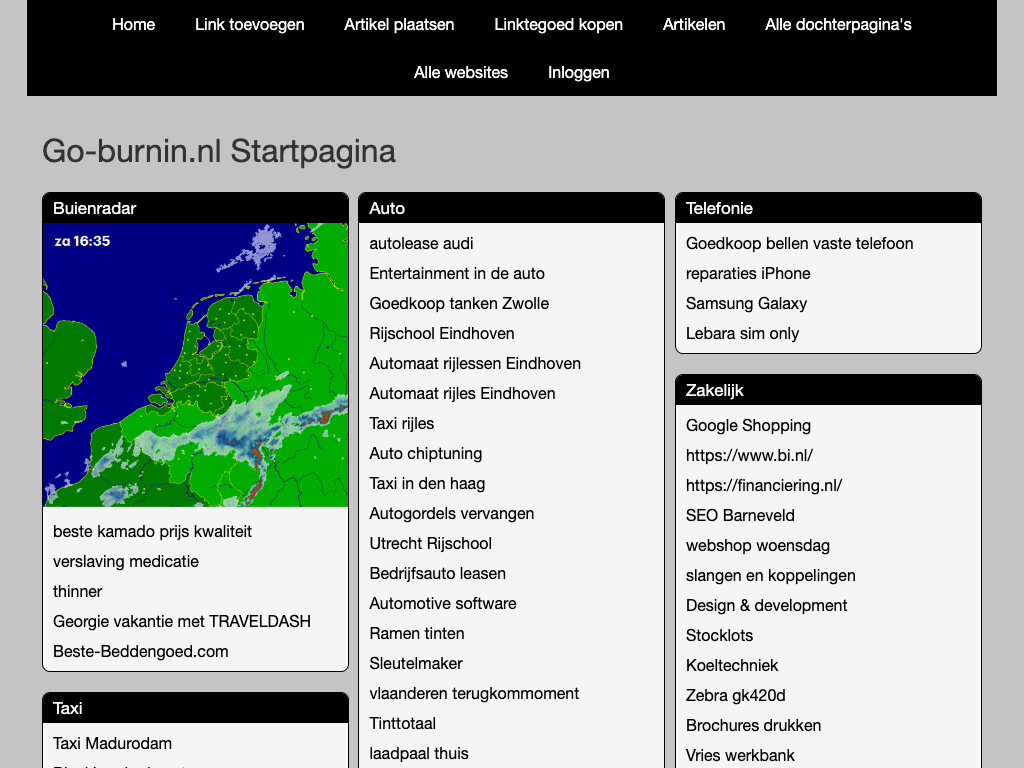Open Alle websites in navigation
The image size is (1024, 768).
click(x=461, y=72)
